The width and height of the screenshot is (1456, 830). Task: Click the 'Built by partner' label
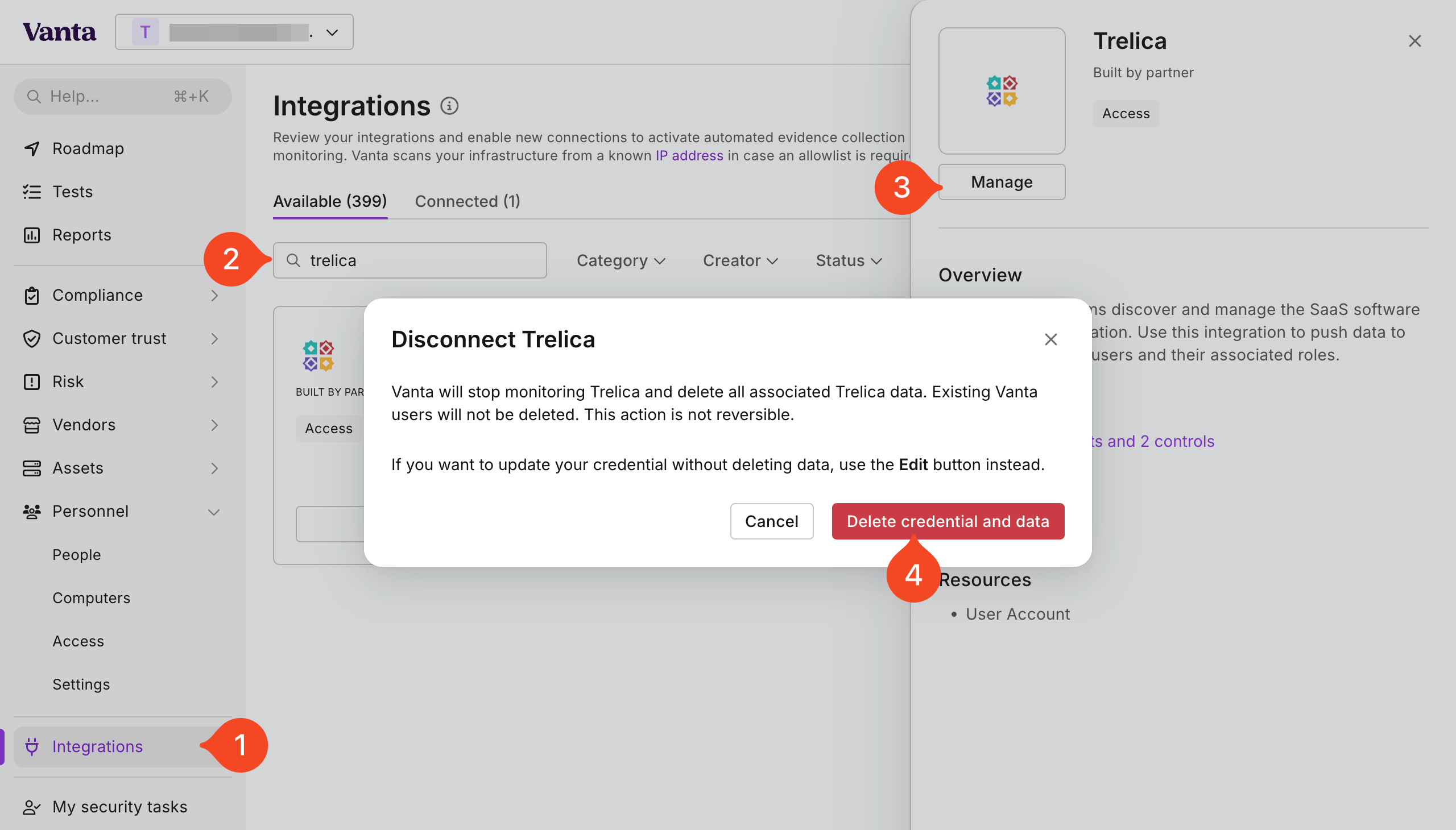[1143, 72]
